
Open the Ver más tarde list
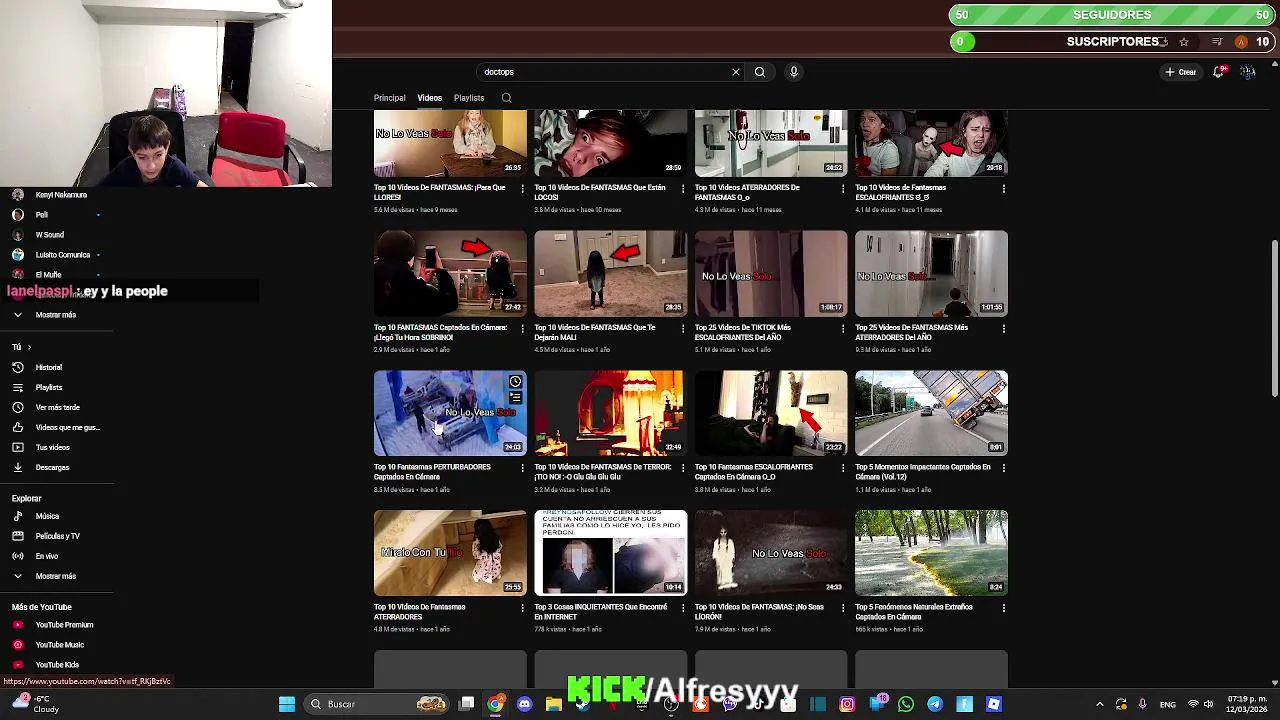click(x=57, y=407)
